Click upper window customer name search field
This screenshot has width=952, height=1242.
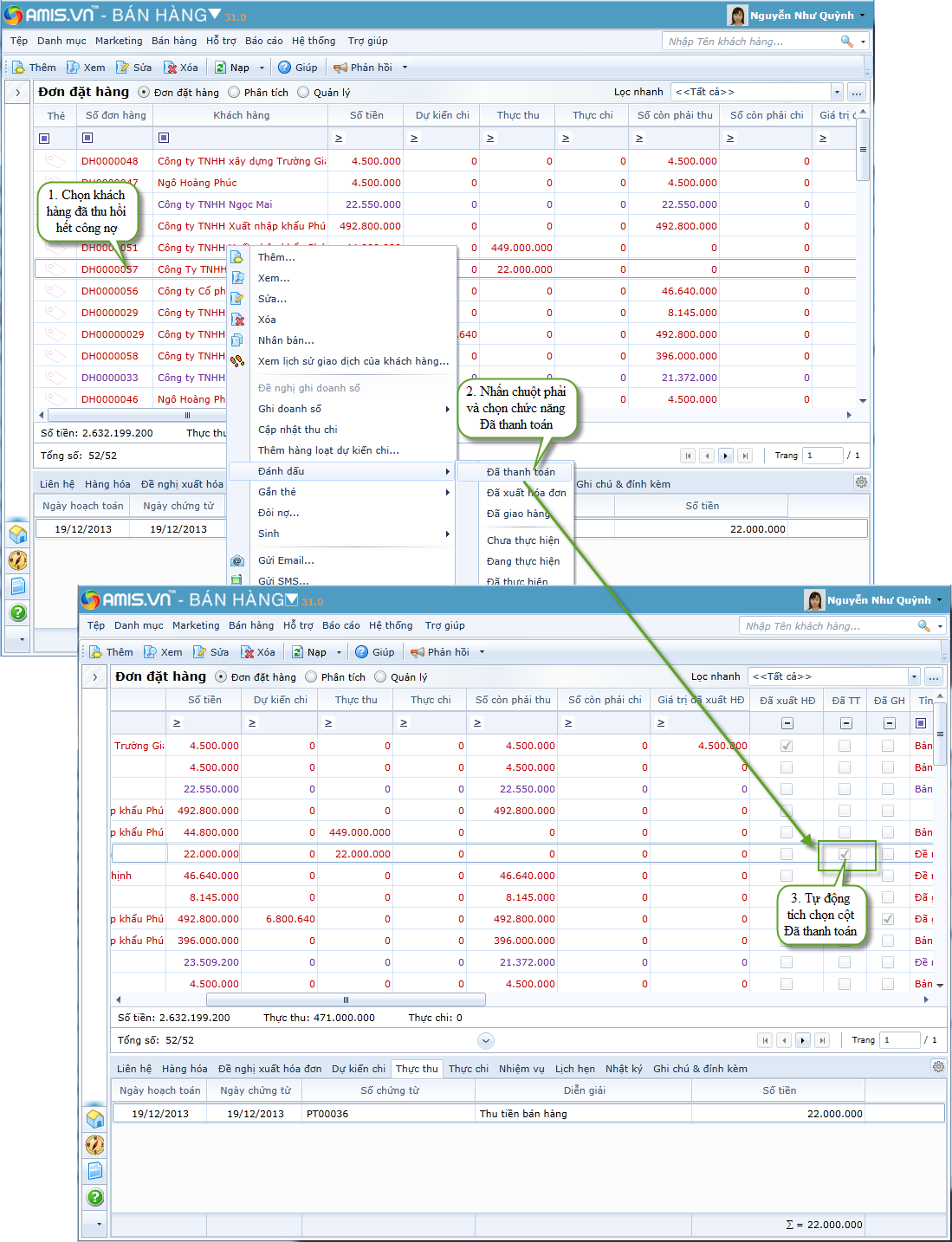click(749, 42)
